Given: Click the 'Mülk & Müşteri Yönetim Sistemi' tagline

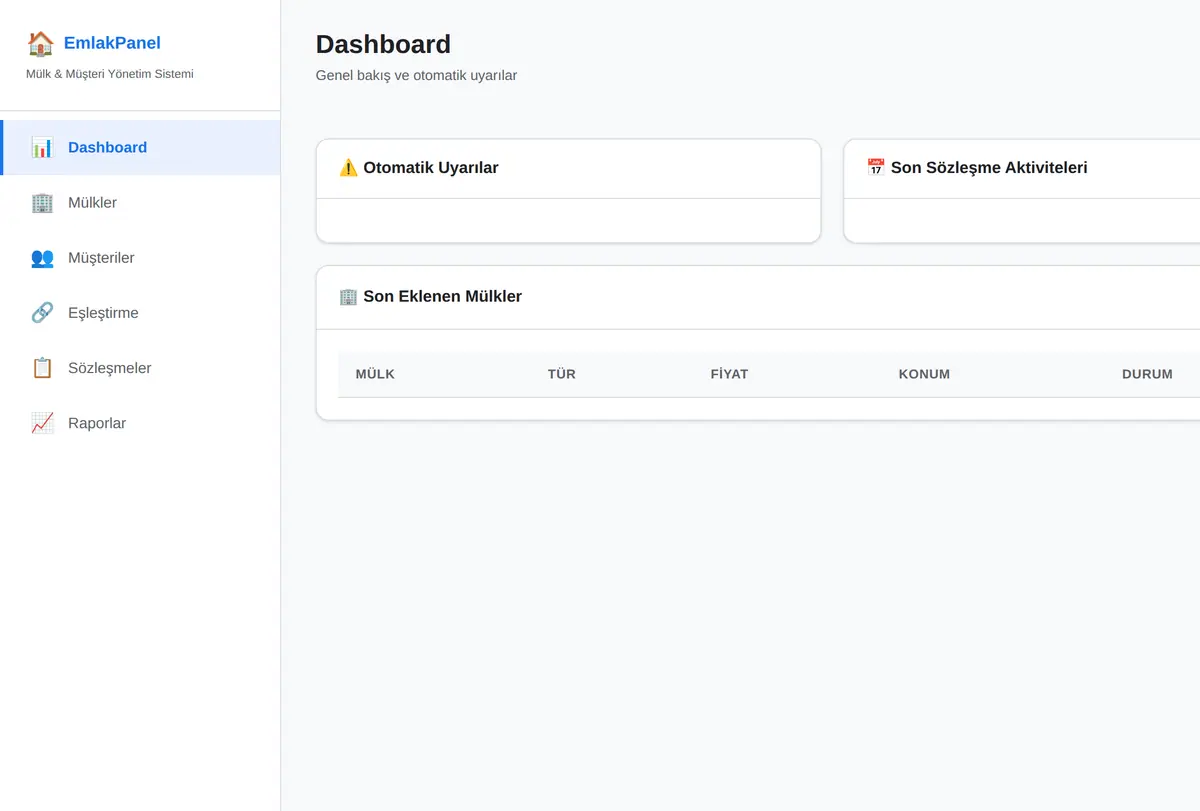Looking at the screenshot, I should click(x=110, y=74).
